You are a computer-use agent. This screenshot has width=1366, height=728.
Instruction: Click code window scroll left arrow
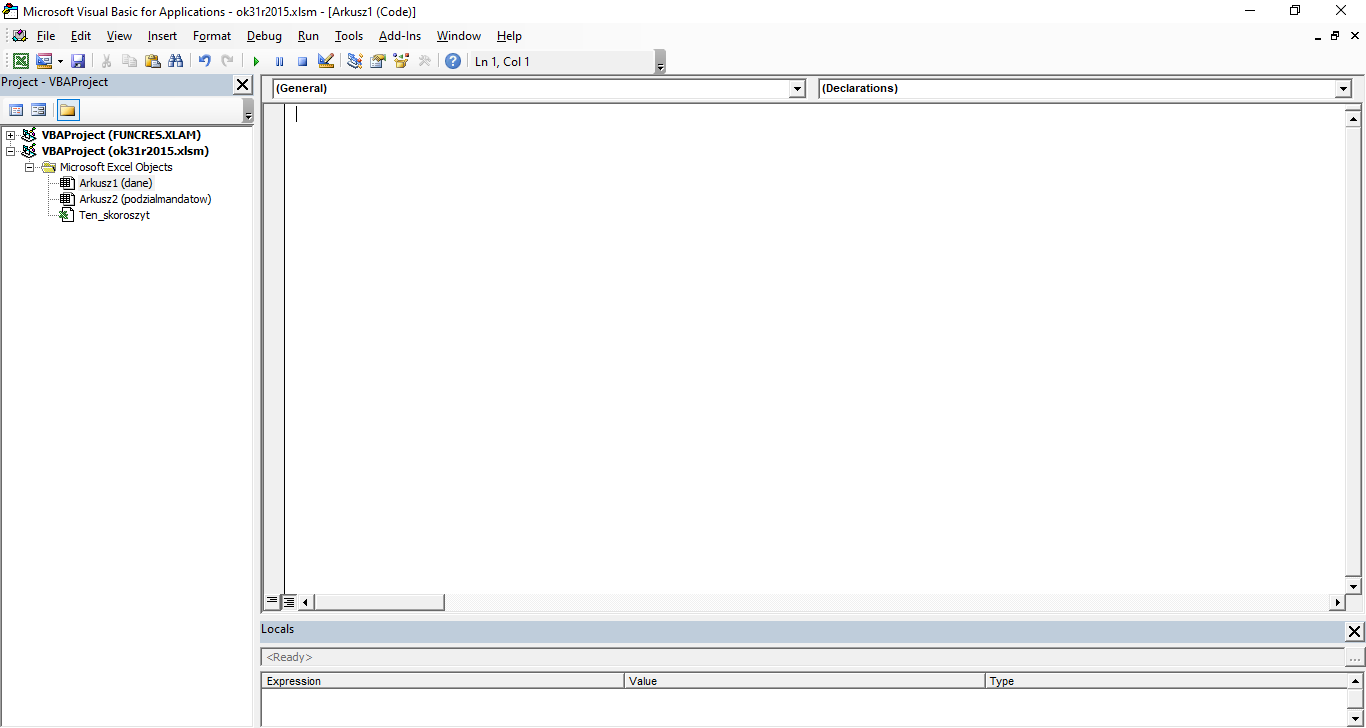coord(305,602)
